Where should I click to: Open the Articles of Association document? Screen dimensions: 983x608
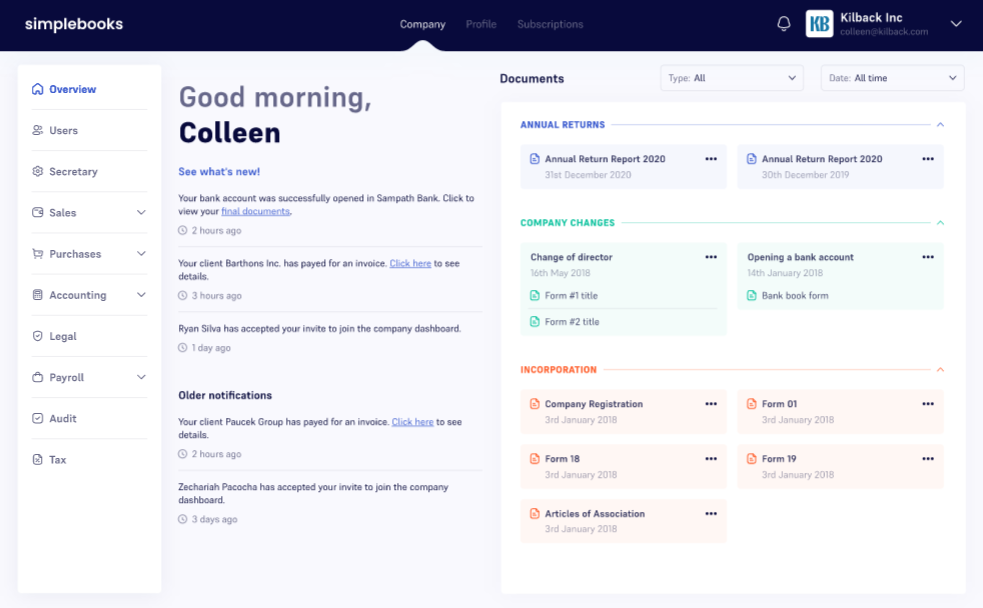(x=623, y=521)
